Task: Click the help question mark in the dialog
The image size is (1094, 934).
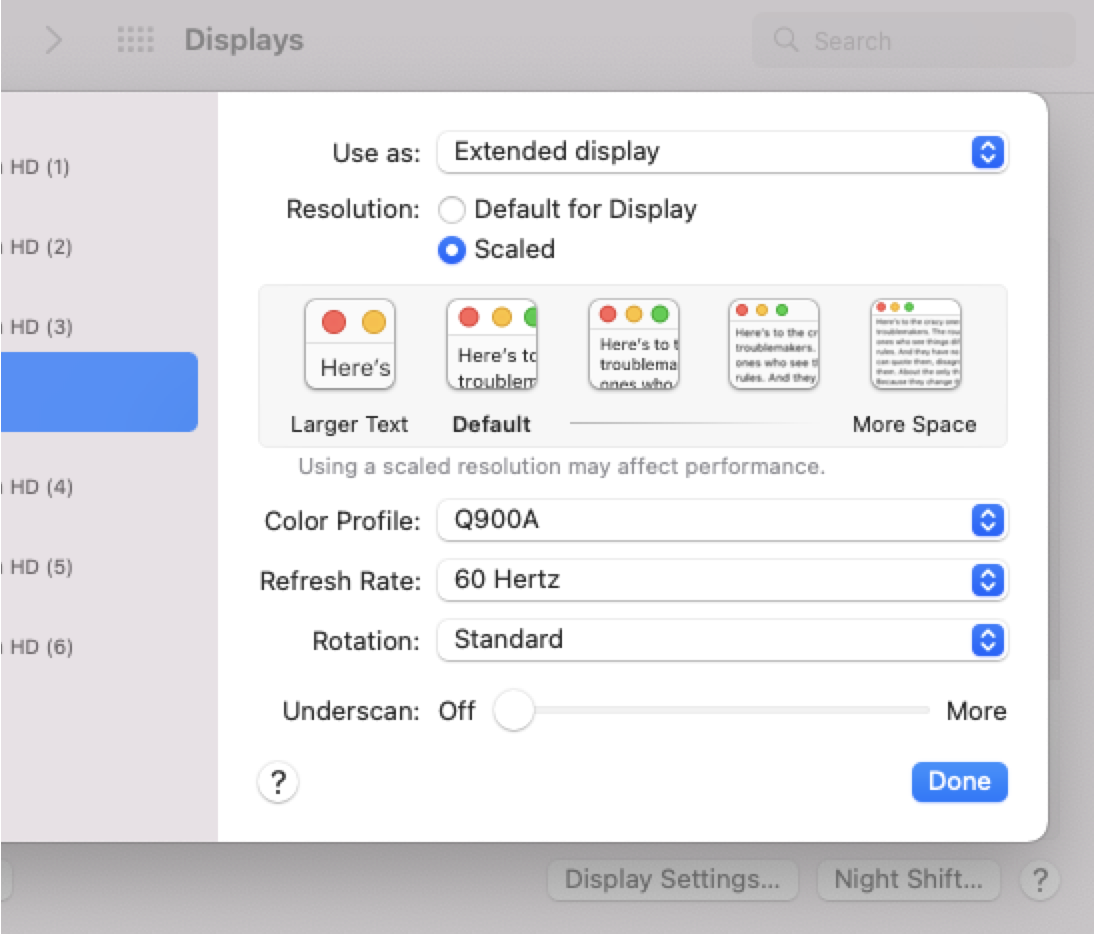Action: pyautogui.click(x=278, y=782)
